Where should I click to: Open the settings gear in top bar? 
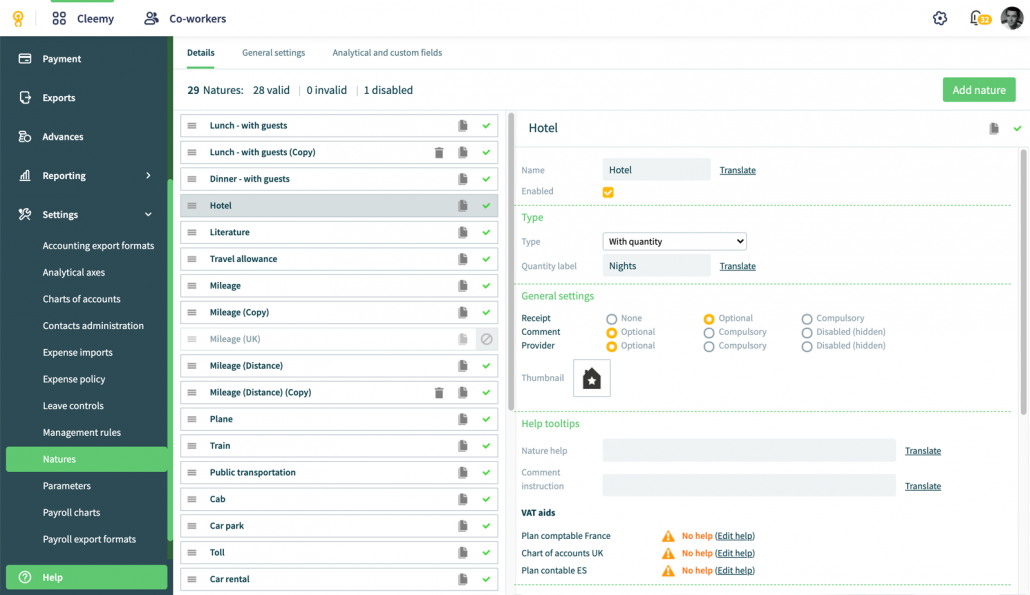[940, 18]
